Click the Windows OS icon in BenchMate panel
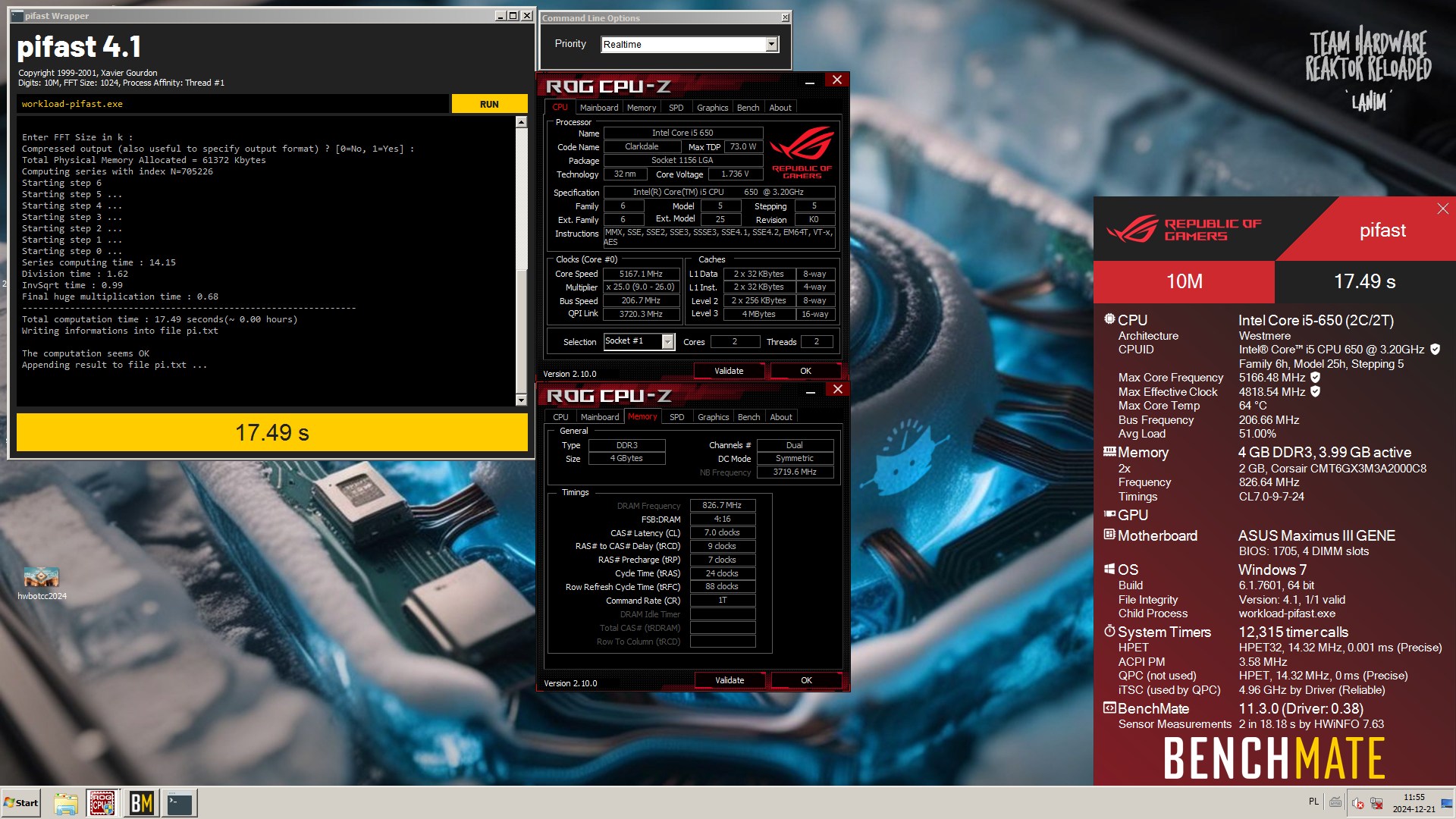This screenshot has height=819, width=1456. pos(1109,569)
